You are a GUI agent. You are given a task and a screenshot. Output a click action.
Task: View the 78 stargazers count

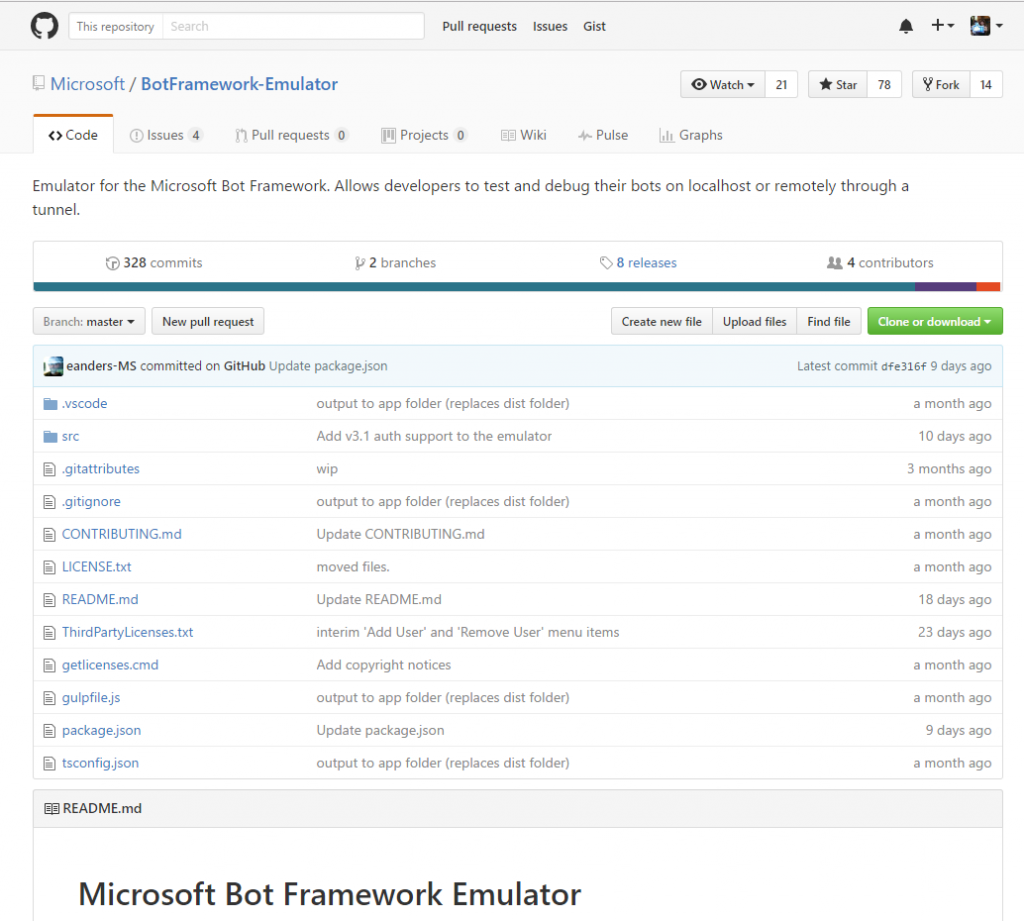click(884, 84)
